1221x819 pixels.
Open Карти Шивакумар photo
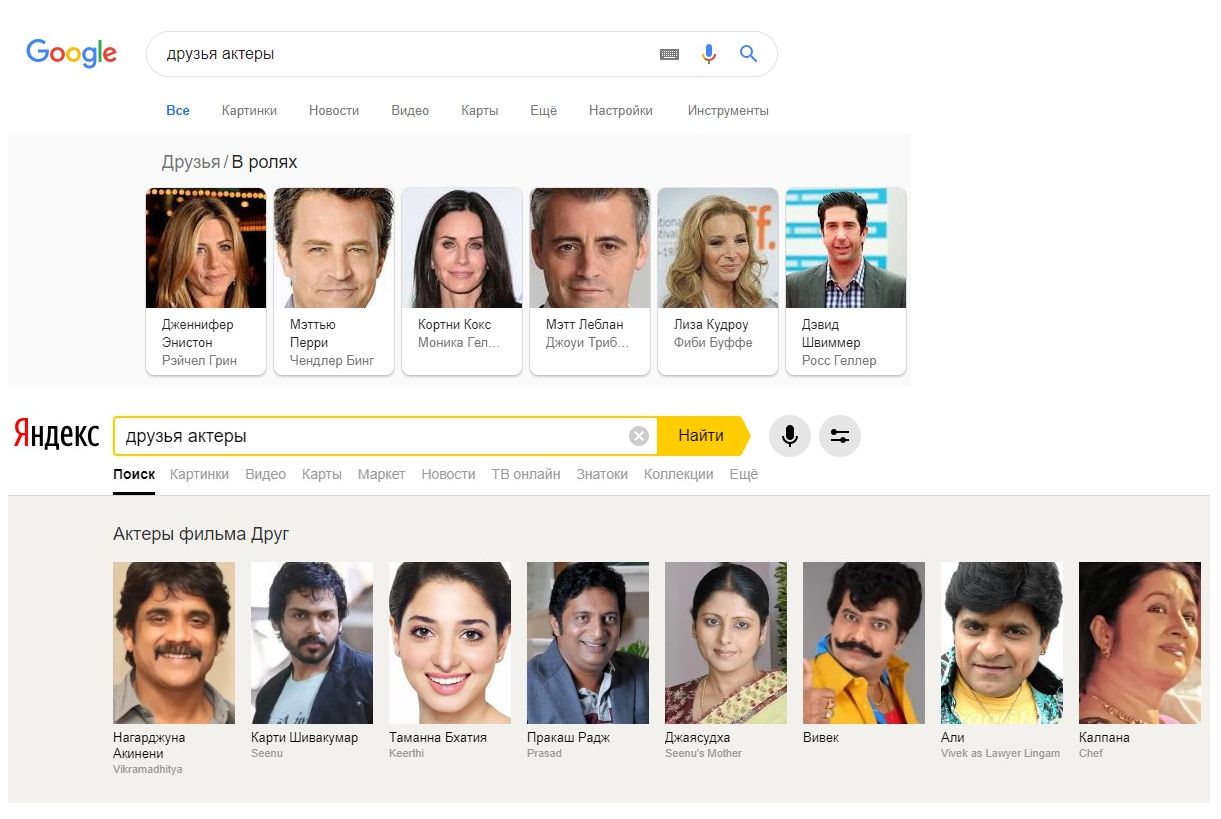pyautogui.click(x=312, y=643)
